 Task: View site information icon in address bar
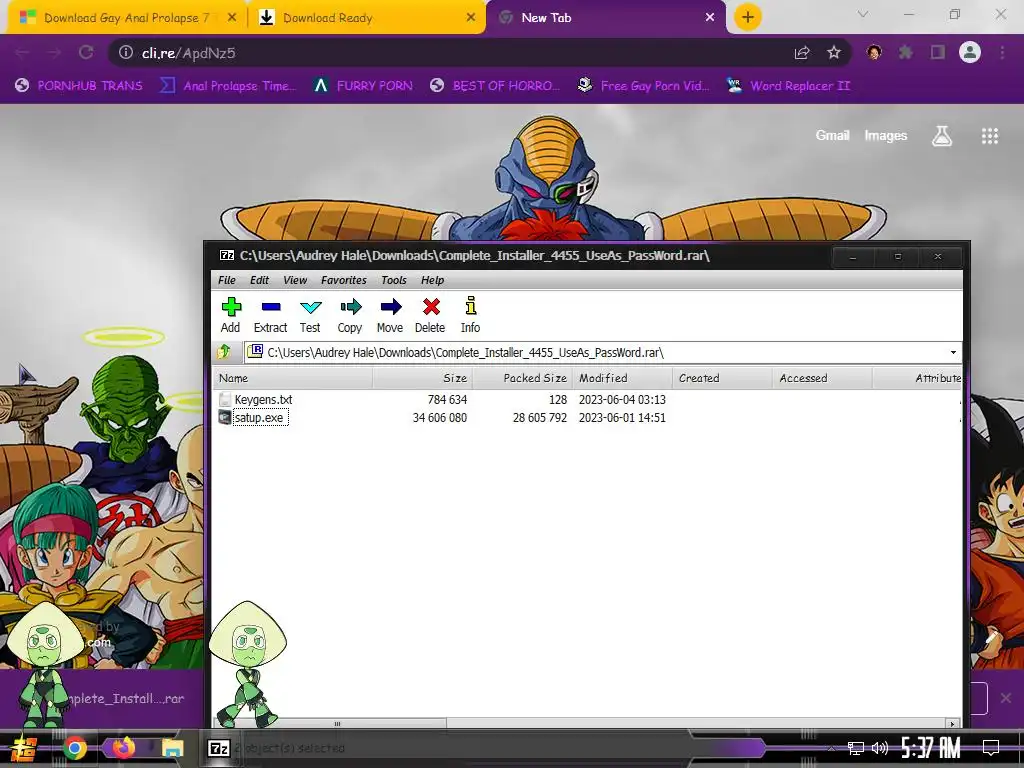click(x=125, y=53)
